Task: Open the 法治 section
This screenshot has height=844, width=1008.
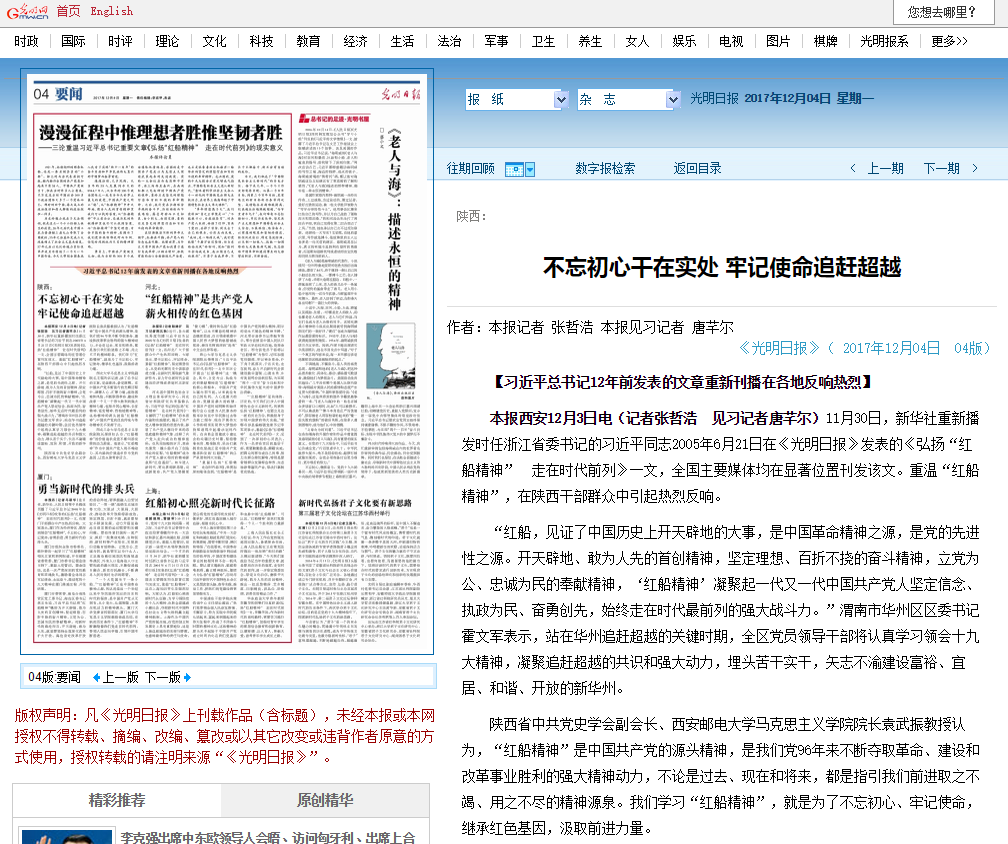Action: (x=449, y=41)
